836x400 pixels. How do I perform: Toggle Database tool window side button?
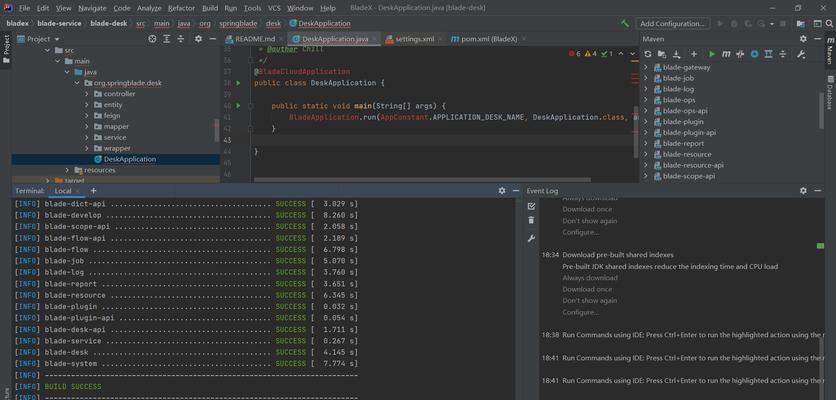click(x=830, y=92)
